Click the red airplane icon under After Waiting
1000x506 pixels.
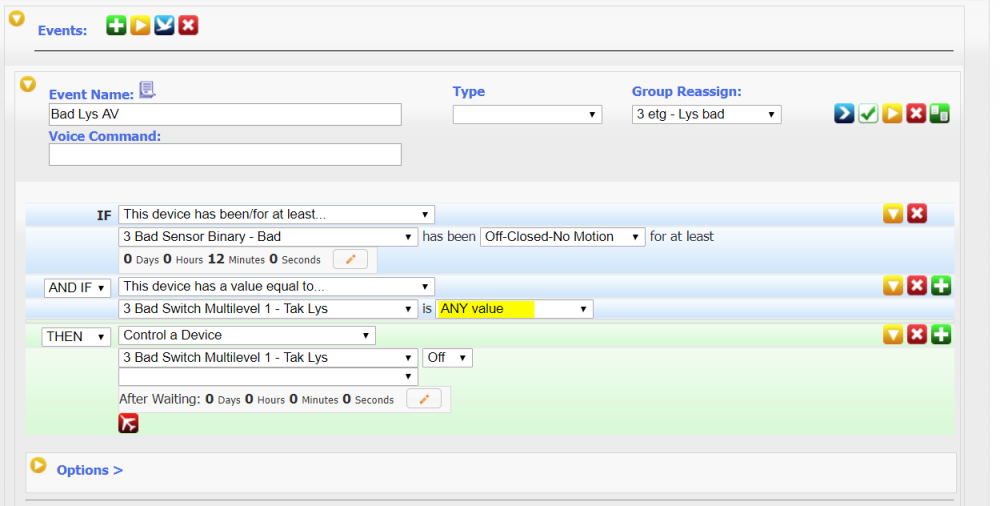click(128, 423)
